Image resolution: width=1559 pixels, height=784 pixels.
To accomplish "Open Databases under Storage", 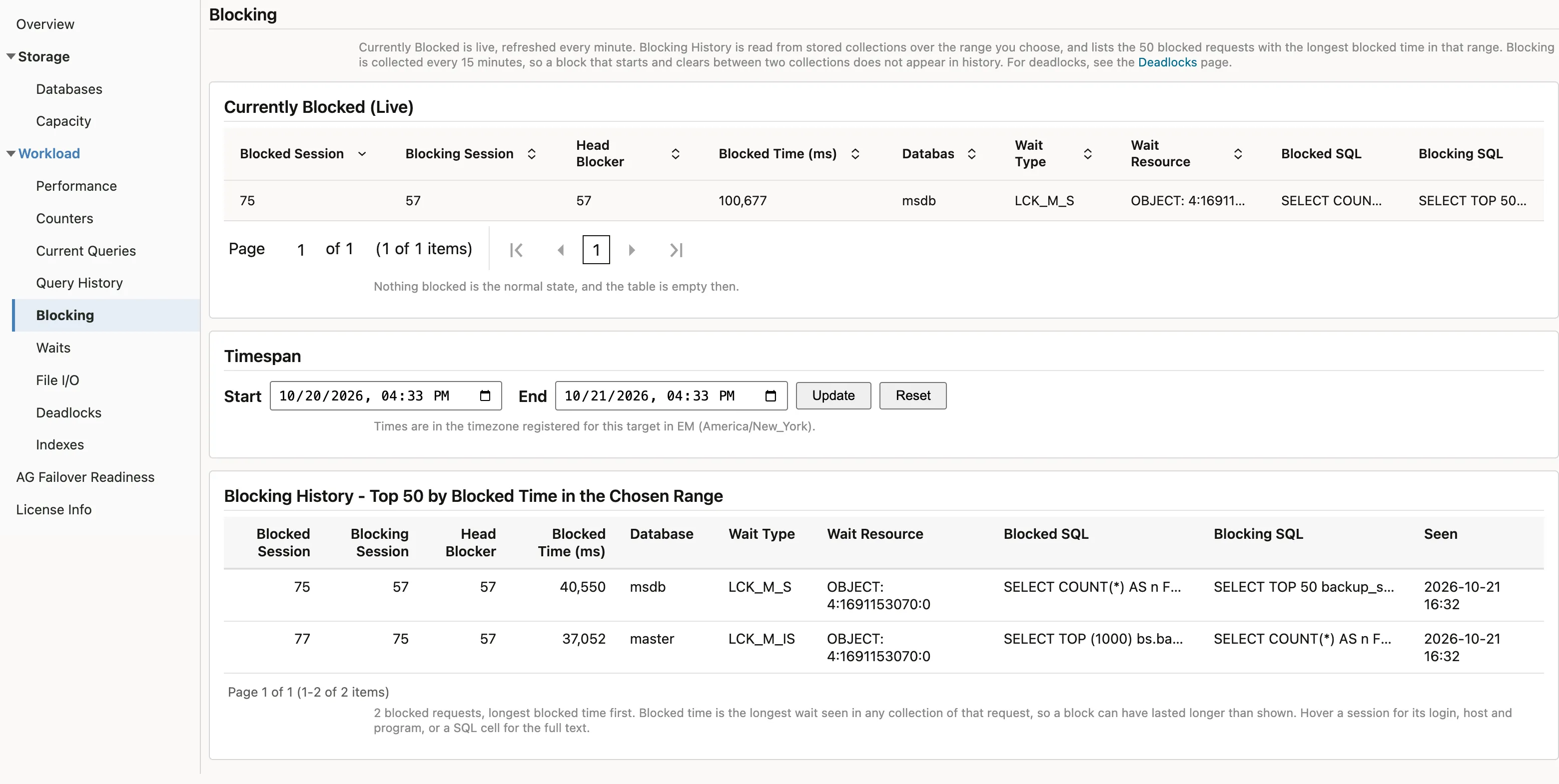I will [69, 89].
